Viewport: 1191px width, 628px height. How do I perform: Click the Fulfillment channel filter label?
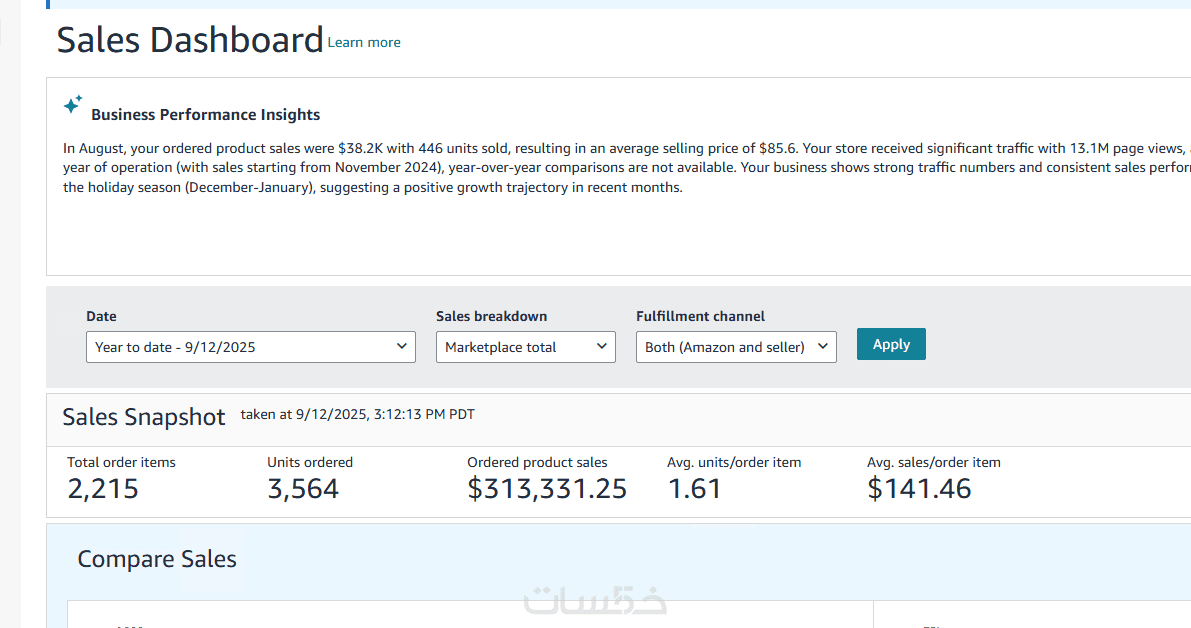(x=700, y=316)
